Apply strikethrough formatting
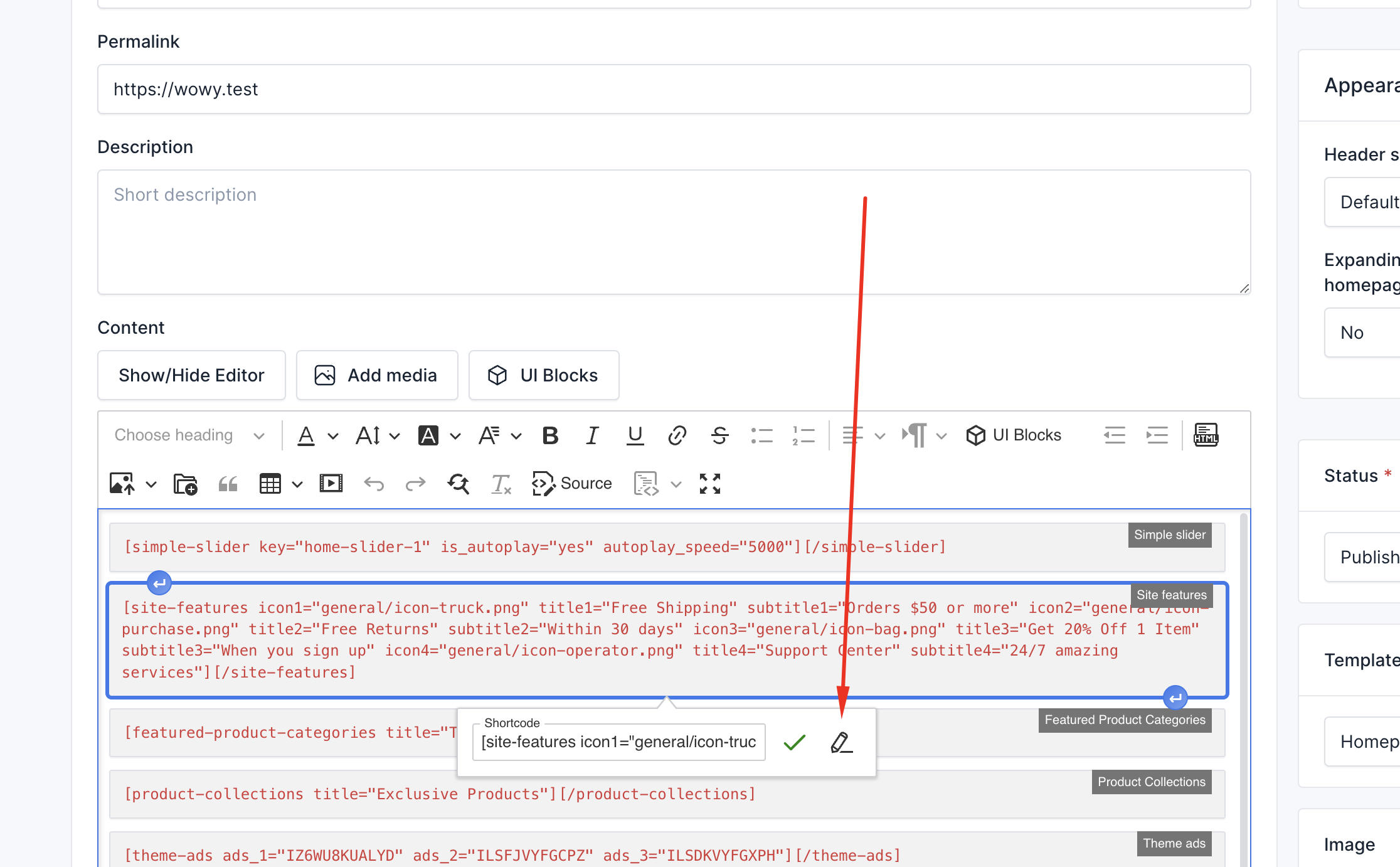Screen dimensions: 1400x867 click(720, 435)
